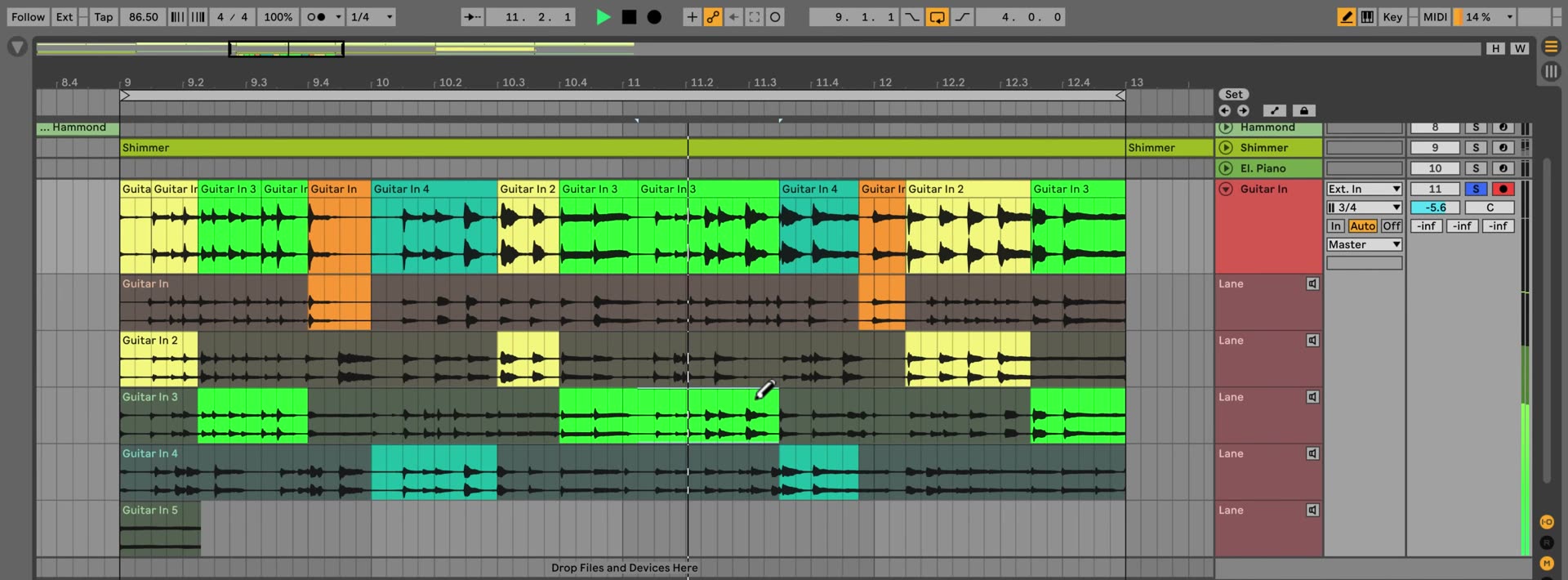Audition the Guitar In 3 take lane
The height and width of the screenshot is (580, 1568).
1312,397
